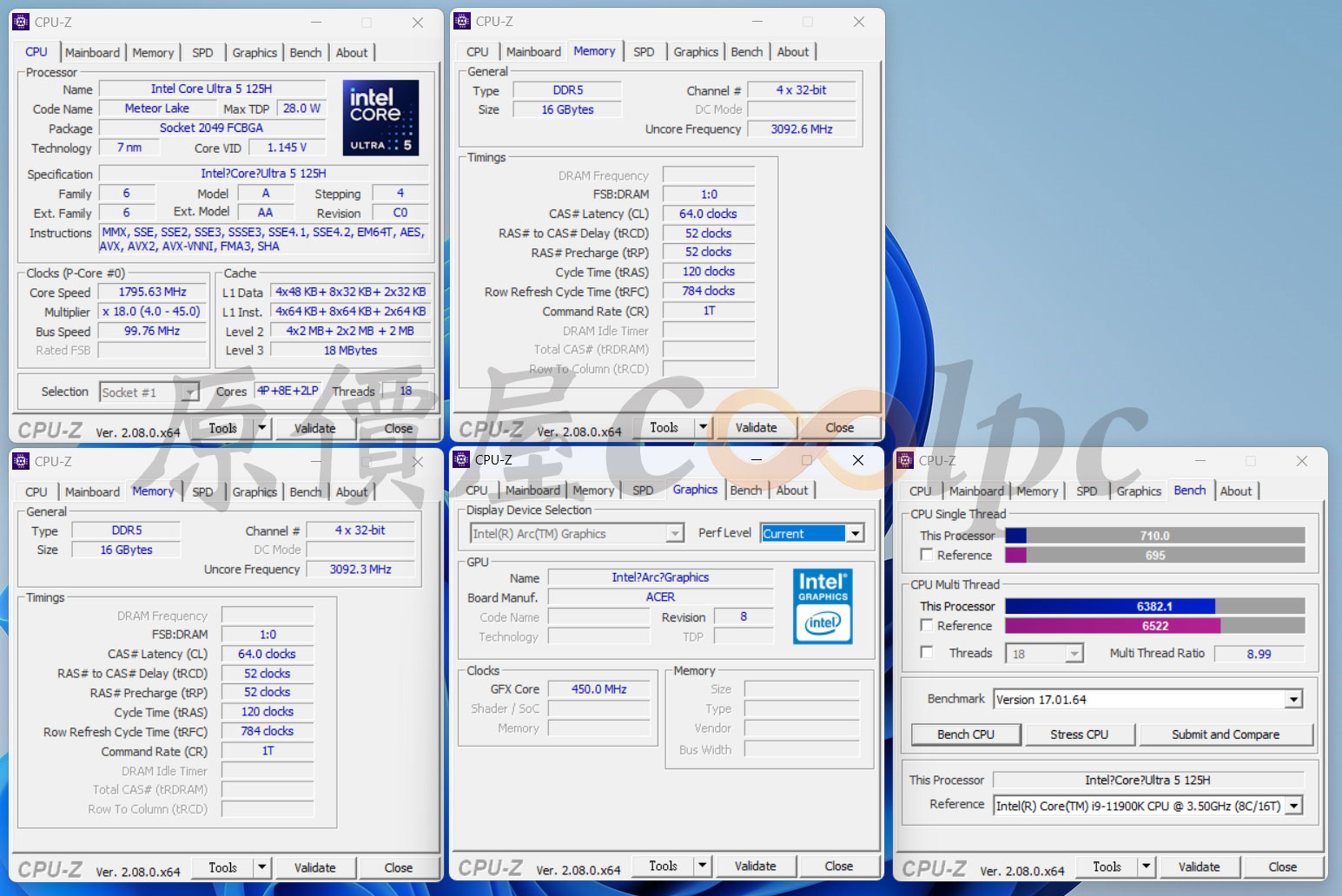Click the Core Speed value 1795.63 MHz
Screen dimensions: 1342x896
click(x=152, y=292)
